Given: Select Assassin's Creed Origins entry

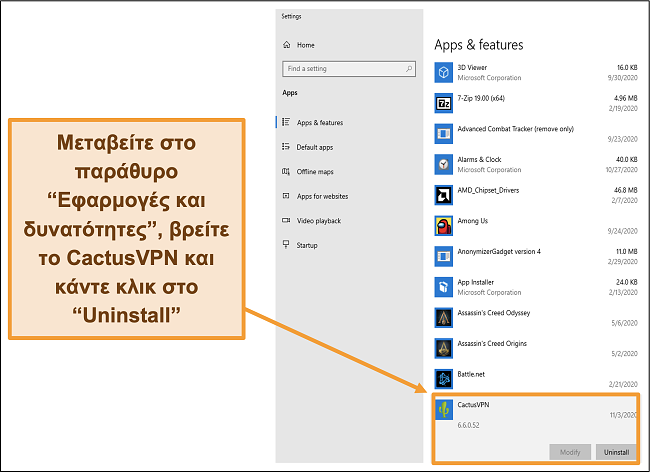Looking at the screenshot, I should (x=492, y=344).
